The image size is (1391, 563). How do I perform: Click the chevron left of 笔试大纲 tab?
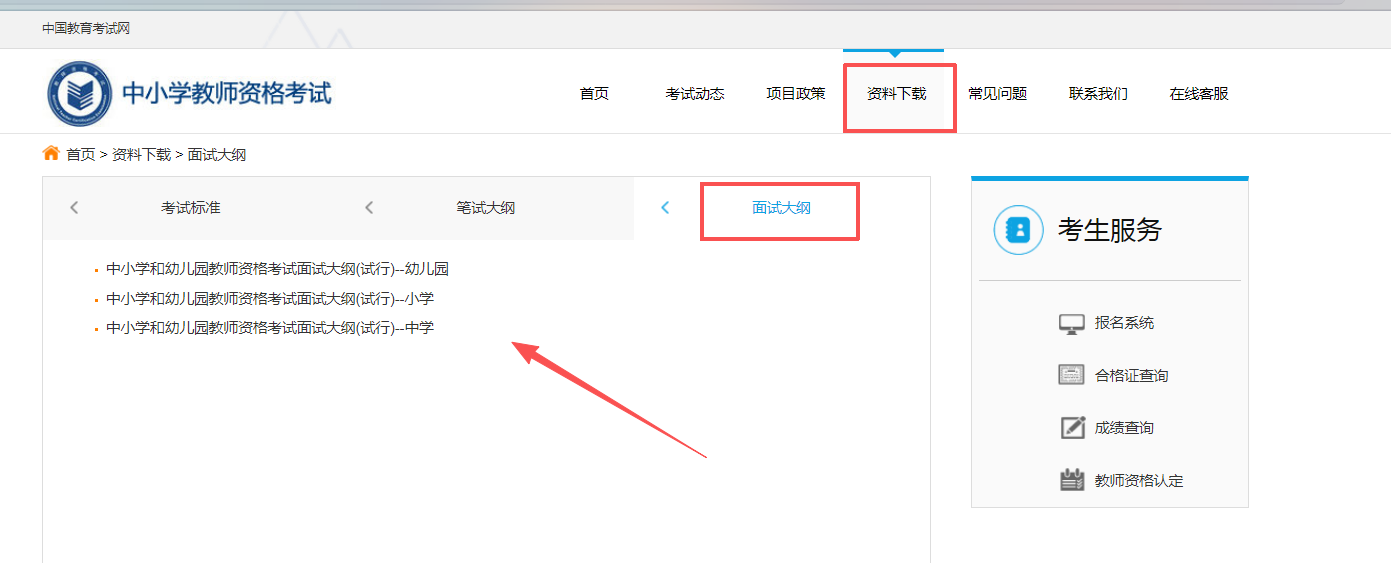click(x=369, y=208)
